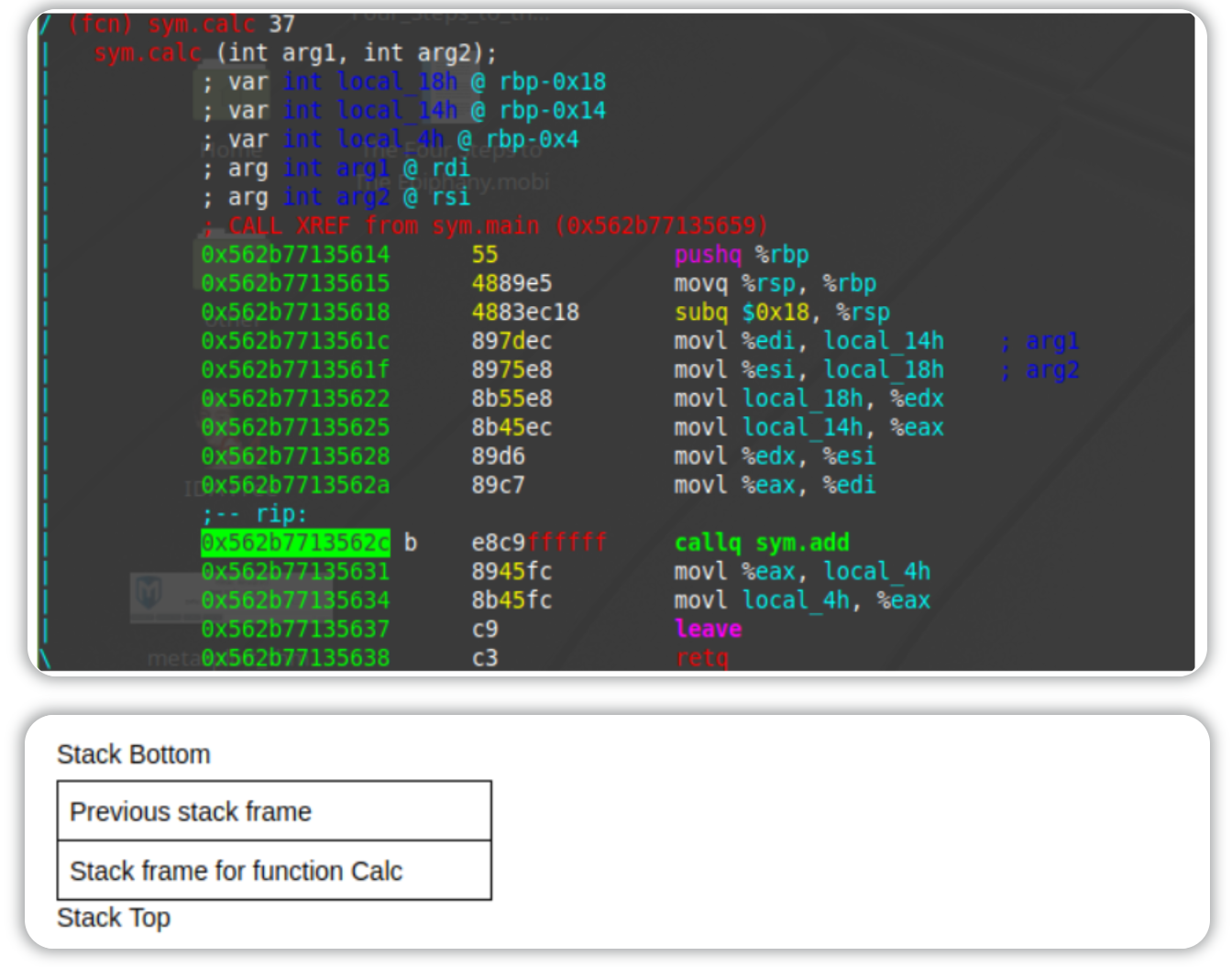Viewport: 1232px width, 967px height.
Task: Click address 0x562b77135634
Action: (x=295, y=600)
